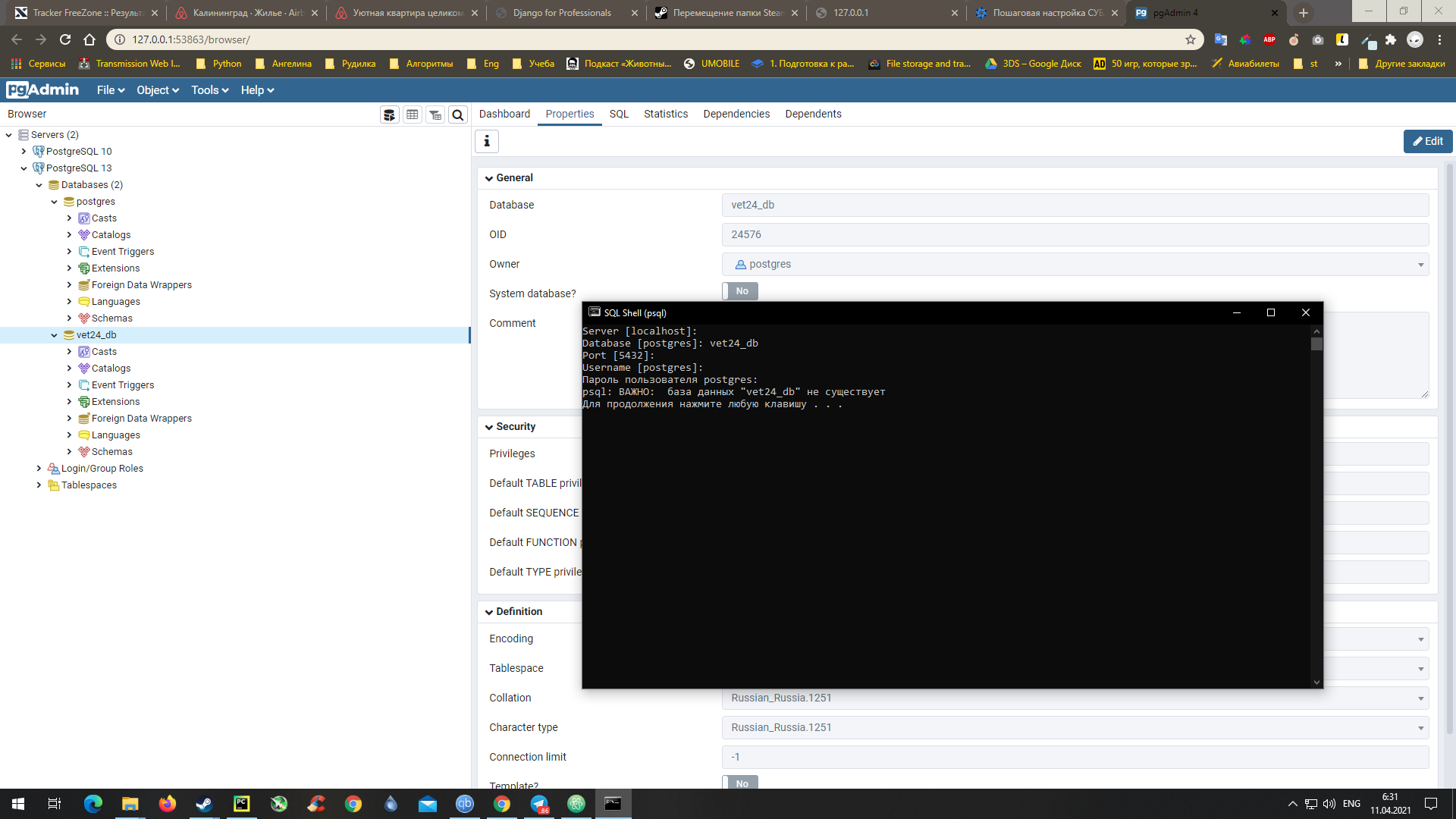Screen dimensions: 1456x819
Task: Click the ENG language indicator
Action: click(x=1351, y=804)
